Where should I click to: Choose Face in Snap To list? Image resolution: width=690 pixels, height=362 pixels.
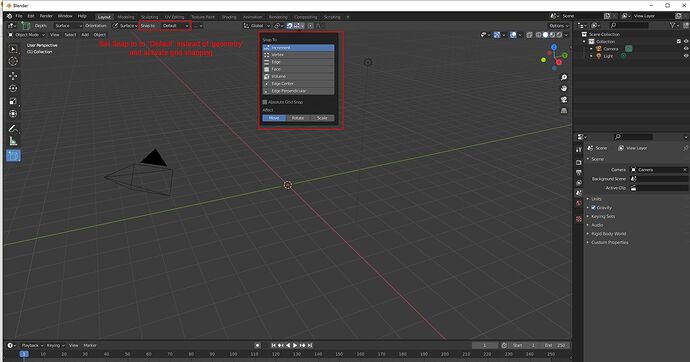click(298, 69)
